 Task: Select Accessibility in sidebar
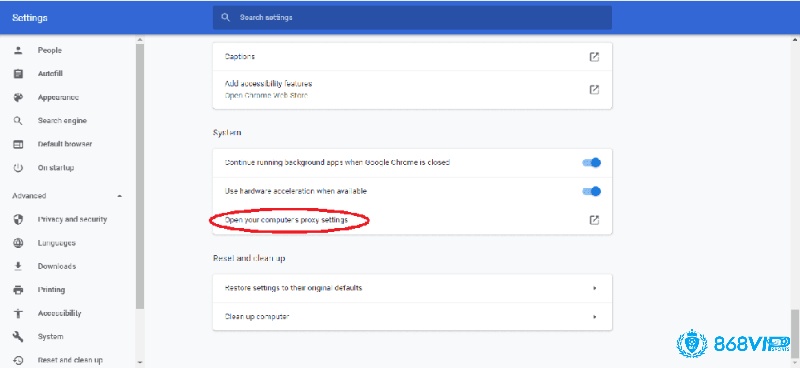click(x=59, y=313)
